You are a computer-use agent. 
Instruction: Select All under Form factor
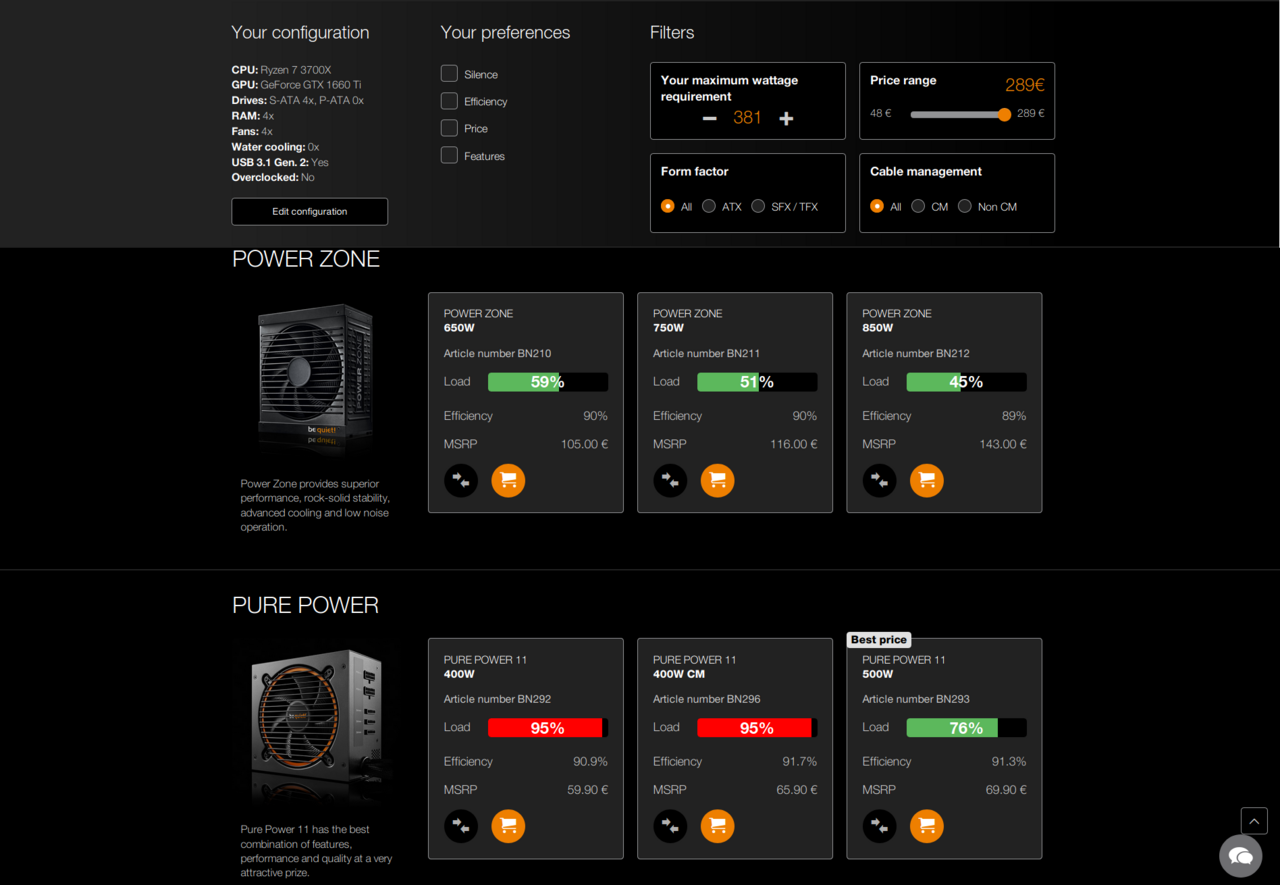tap(668, 206)
